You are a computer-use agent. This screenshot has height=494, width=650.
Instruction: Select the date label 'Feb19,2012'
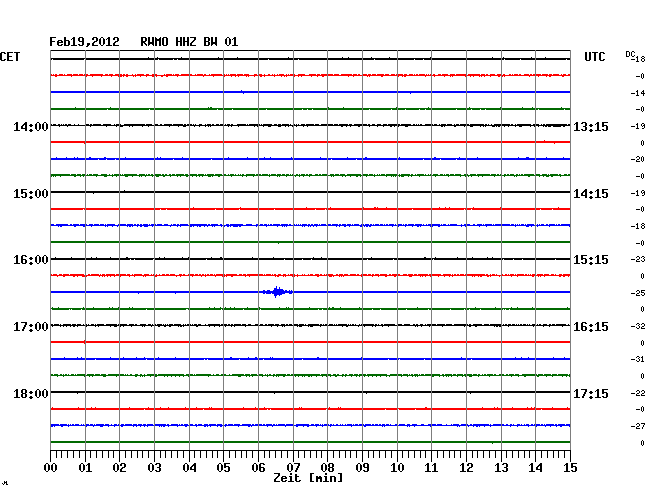[84, 42]
